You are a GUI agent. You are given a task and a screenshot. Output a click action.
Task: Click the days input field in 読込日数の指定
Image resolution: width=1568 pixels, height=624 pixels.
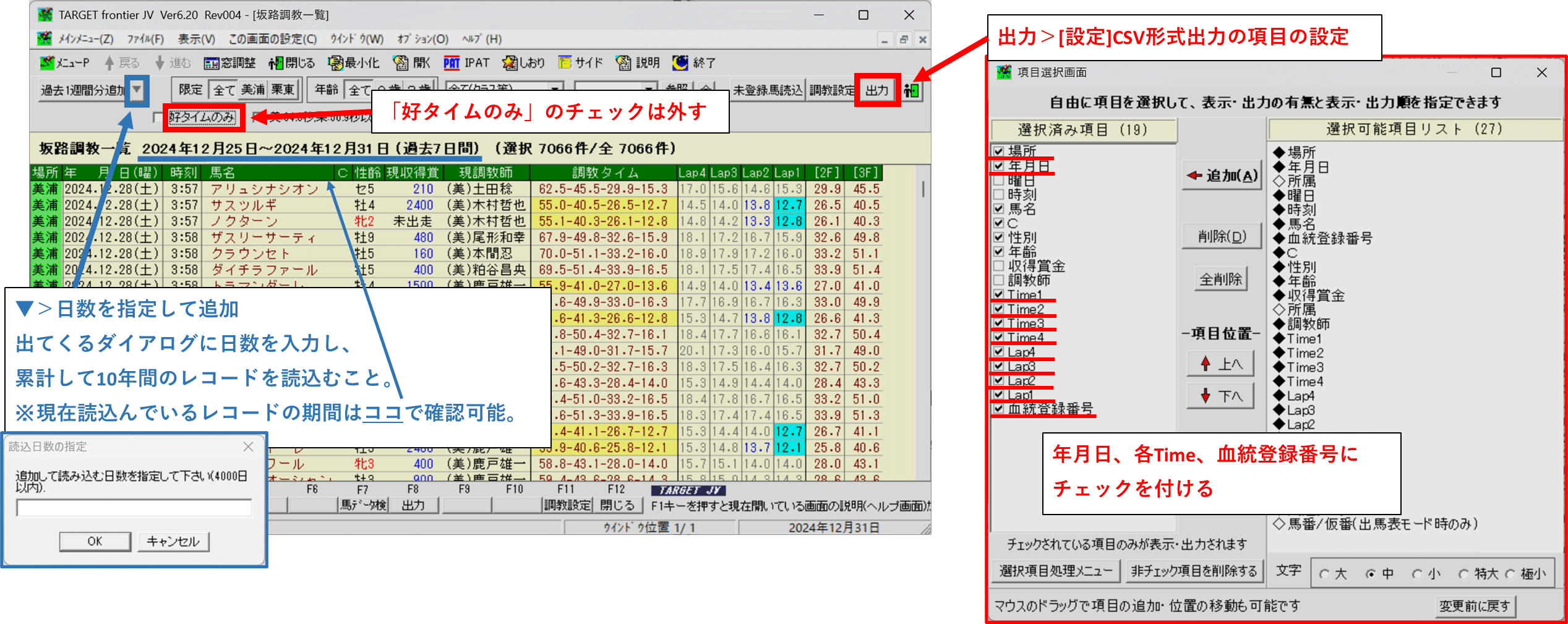point(134,508)
